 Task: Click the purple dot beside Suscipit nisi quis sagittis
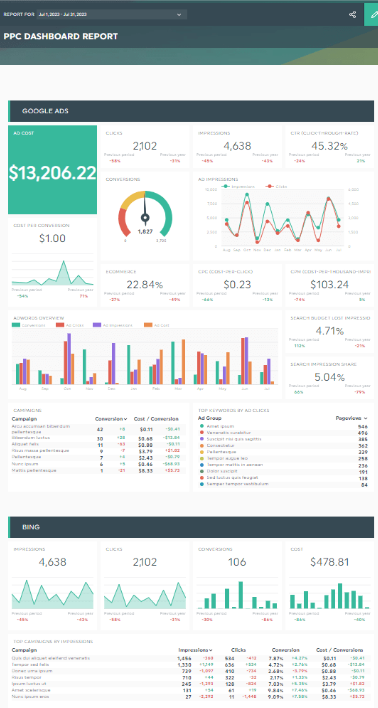coord(201,439)
